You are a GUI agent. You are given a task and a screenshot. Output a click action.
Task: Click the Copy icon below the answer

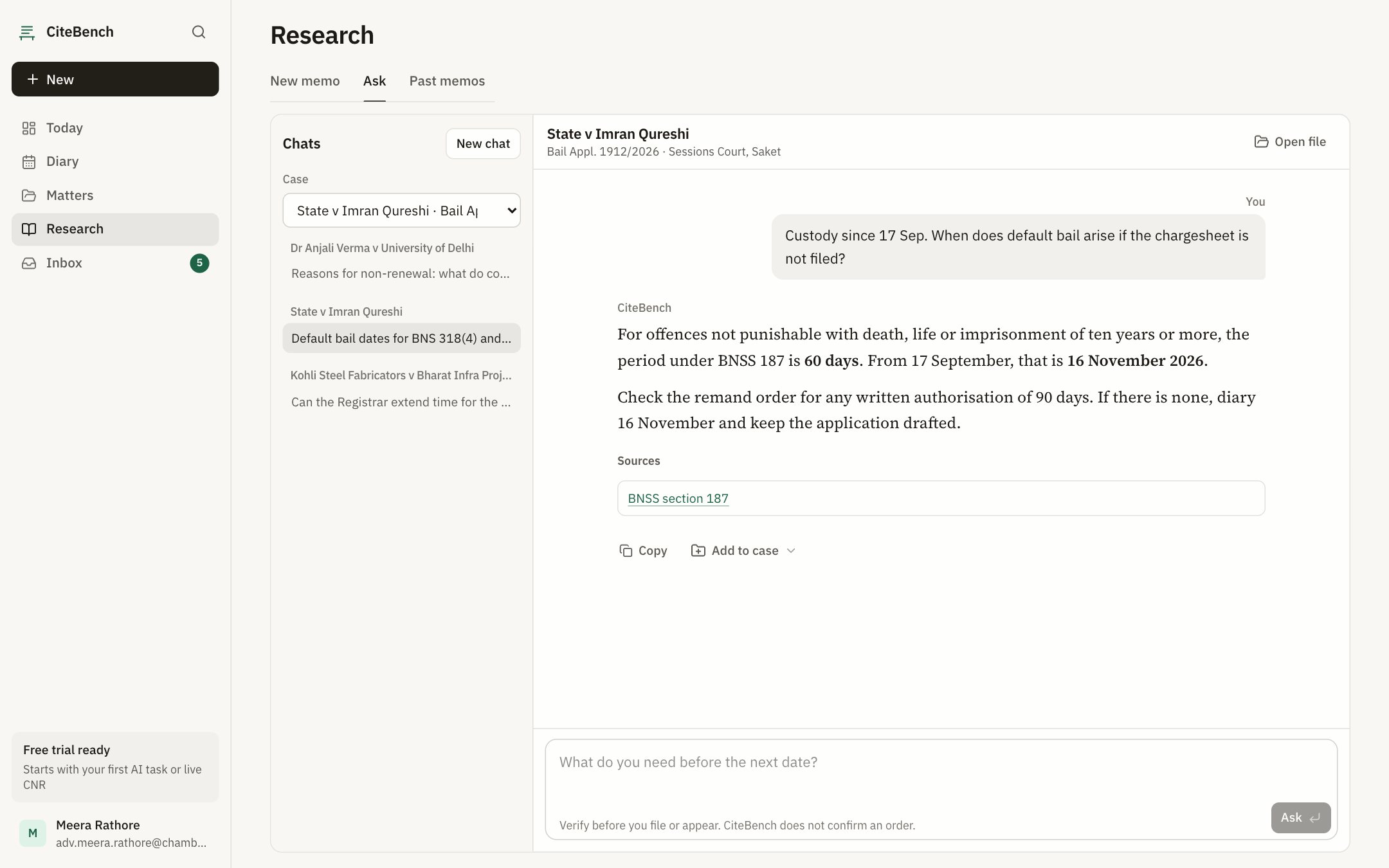coord(626,550)
